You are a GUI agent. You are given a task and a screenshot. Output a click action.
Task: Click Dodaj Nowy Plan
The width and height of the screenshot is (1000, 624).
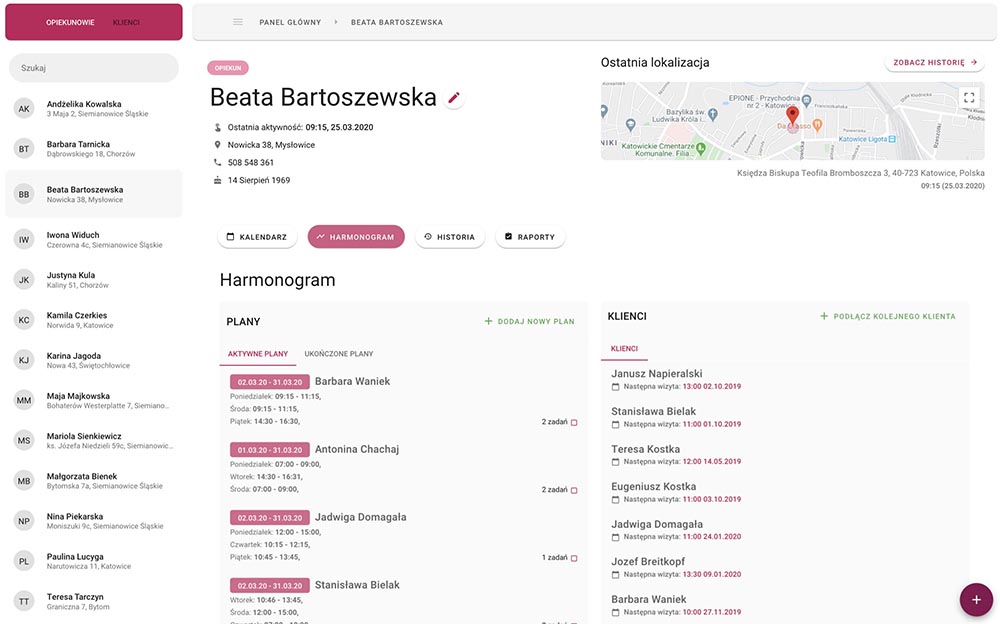coord(529,322)
